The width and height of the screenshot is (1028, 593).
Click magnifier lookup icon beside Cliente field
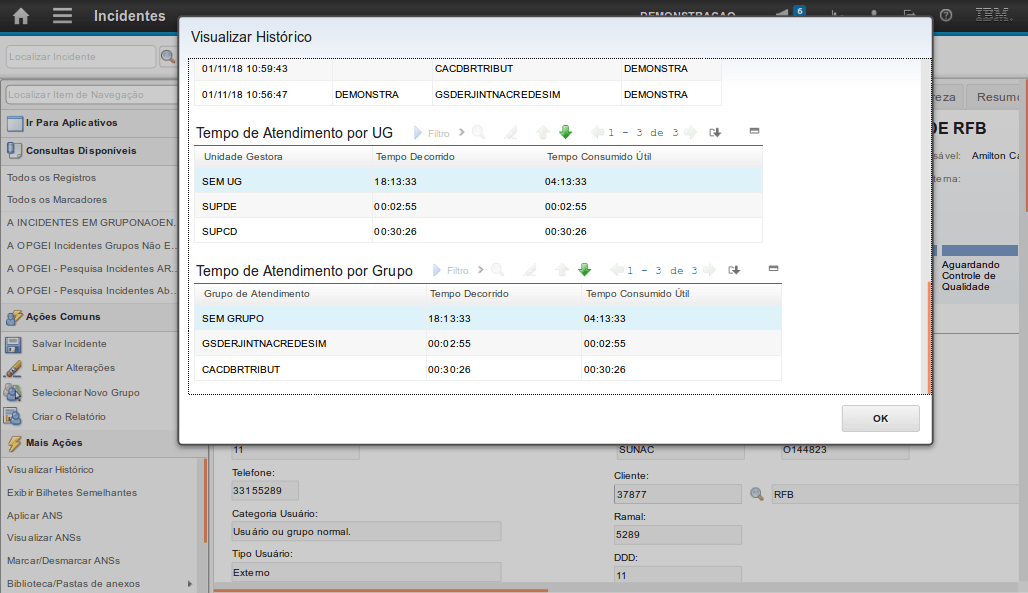coord(757,494)
